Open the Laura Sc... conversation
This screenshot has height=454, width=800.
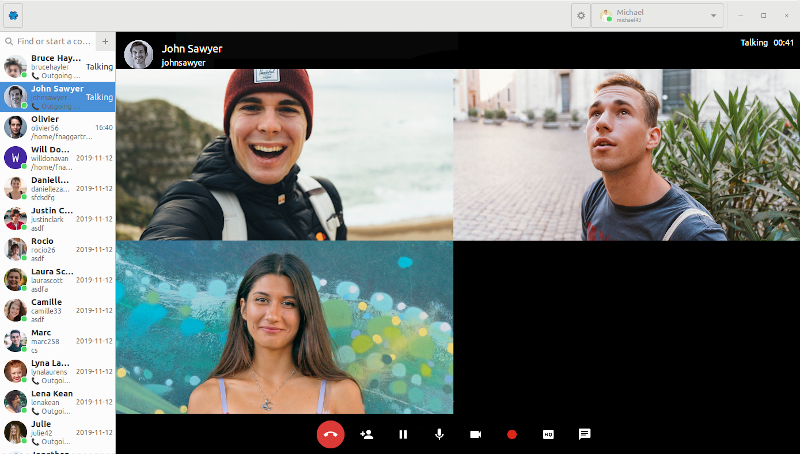click(x=58, y=280)
